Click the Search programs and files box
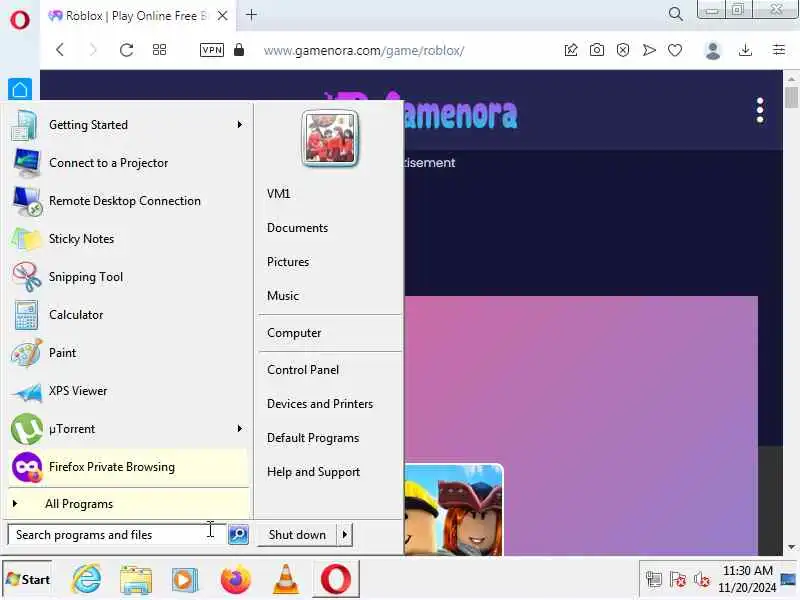The image size is (800, 600). [116, 535]
